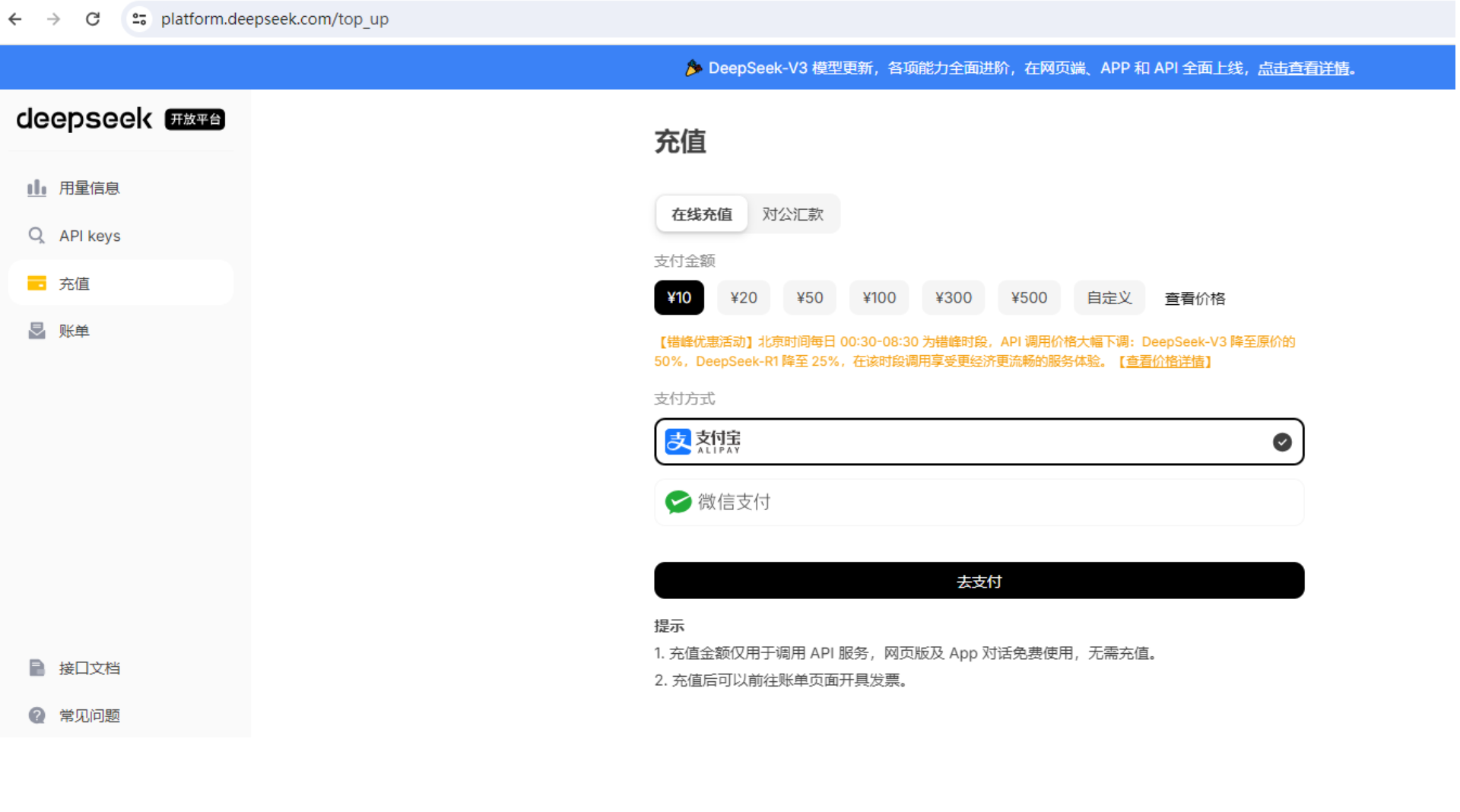Select the 自定义 custom amount option

click(x=1109, y=297)
